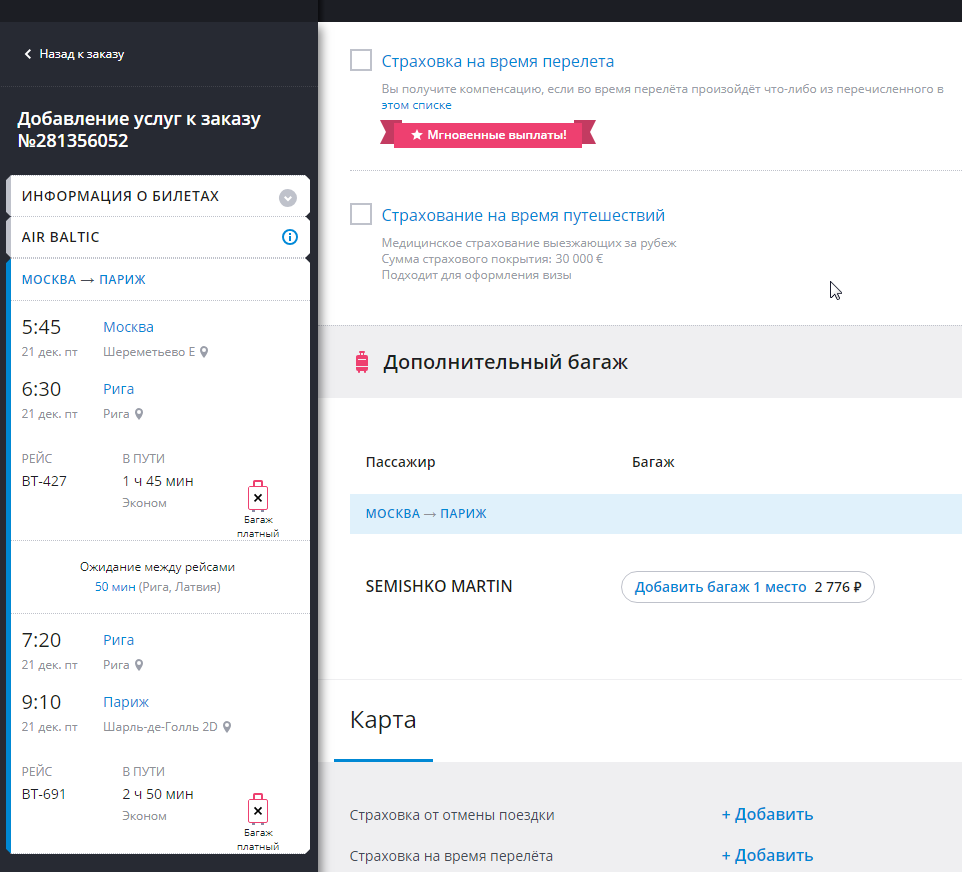Add Страховка на время перелёта to cart
The width and height of the screenshot is (962, 872).
[x=767, y=856]
